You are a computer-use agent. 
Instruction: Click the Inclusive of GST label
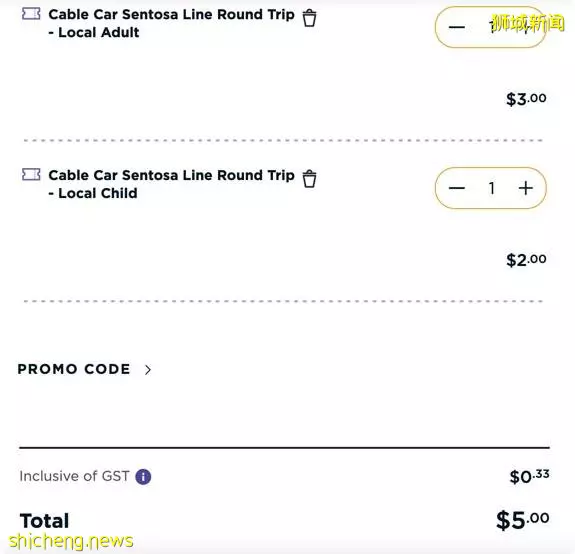(74, 476)
